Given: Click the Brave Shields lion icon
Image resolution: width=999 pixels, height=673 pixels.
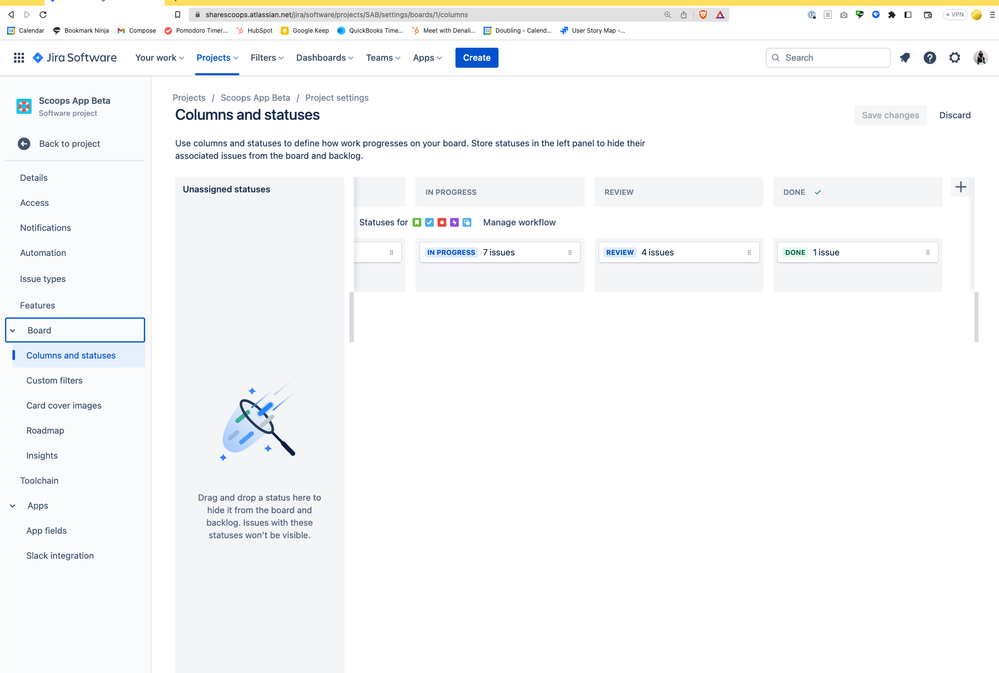Looking at the screenshot, I should pyautogui.click(x=703, y=15).
